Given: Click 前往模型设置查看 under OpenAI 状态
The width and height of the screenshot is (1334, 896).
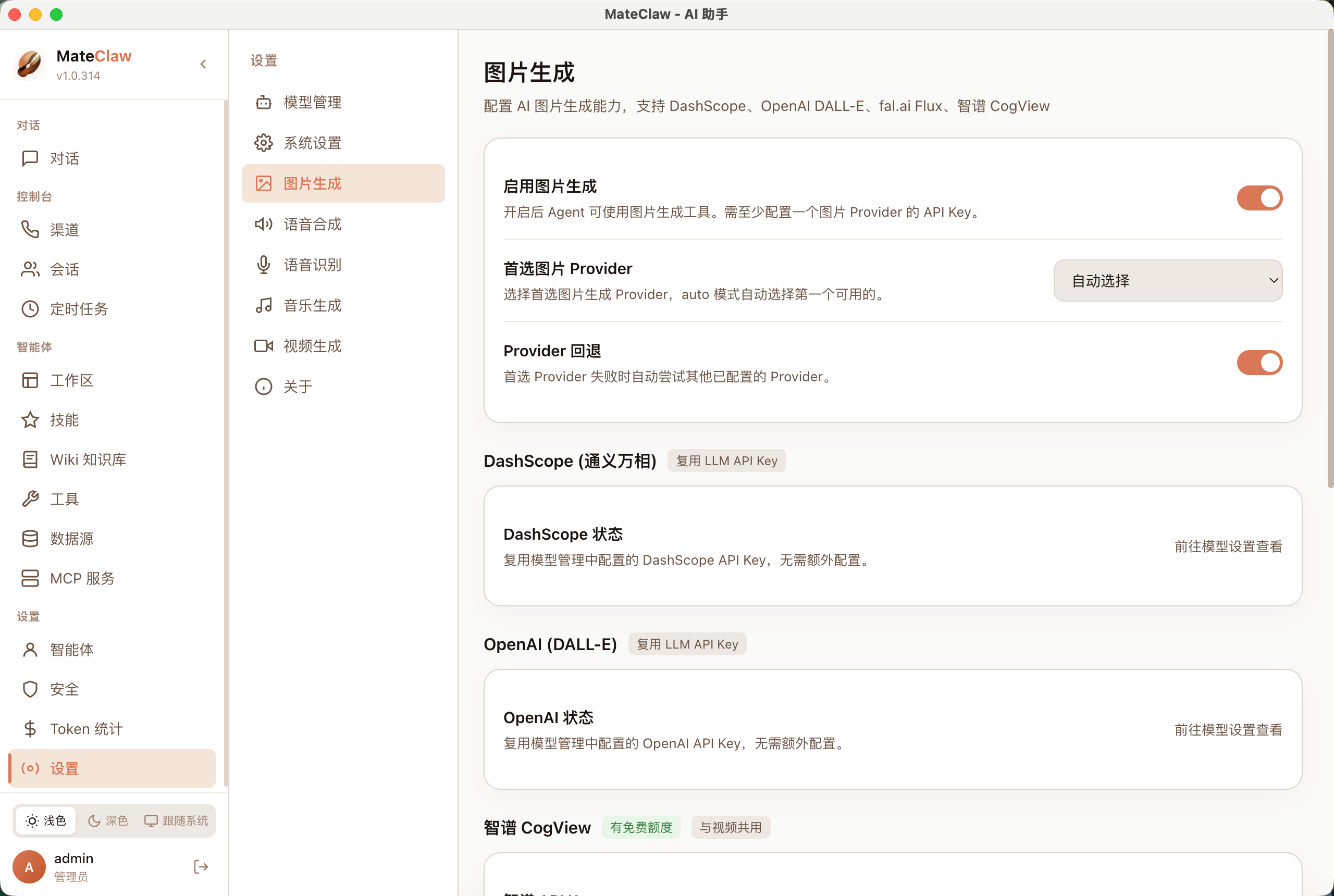Looking at the screenshot, I should point(1228,730).
